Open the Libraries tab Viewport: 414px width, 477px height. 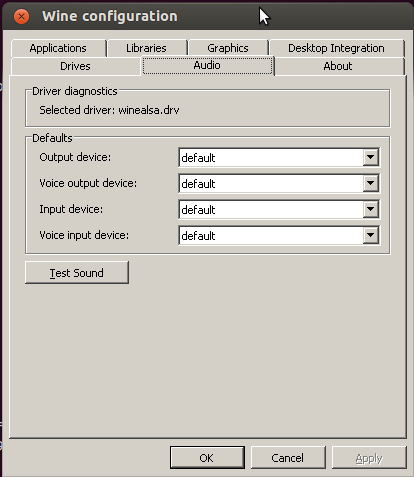(147, 48)
